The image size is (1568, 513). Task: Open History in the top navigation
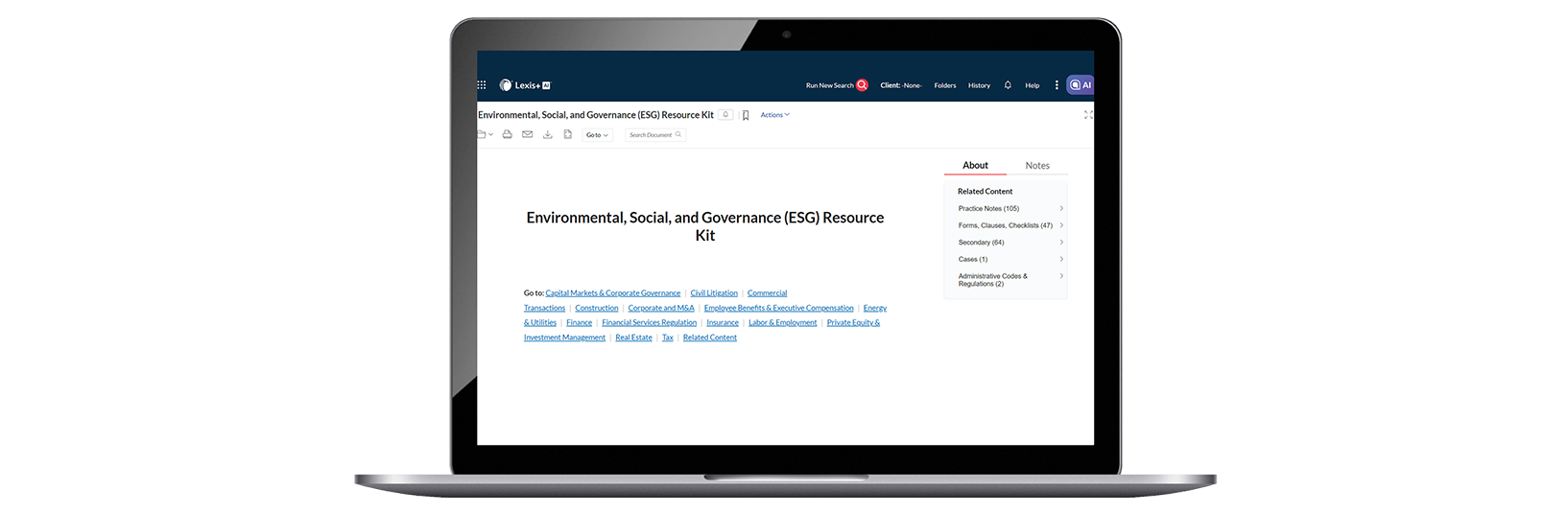[979, 85]
